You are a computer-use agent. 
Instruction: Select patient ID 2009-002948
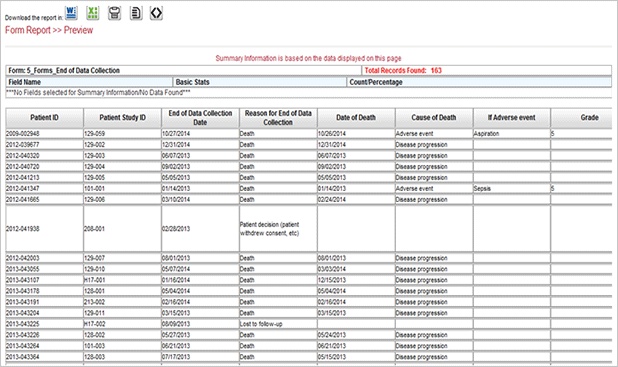pos(22,134)
